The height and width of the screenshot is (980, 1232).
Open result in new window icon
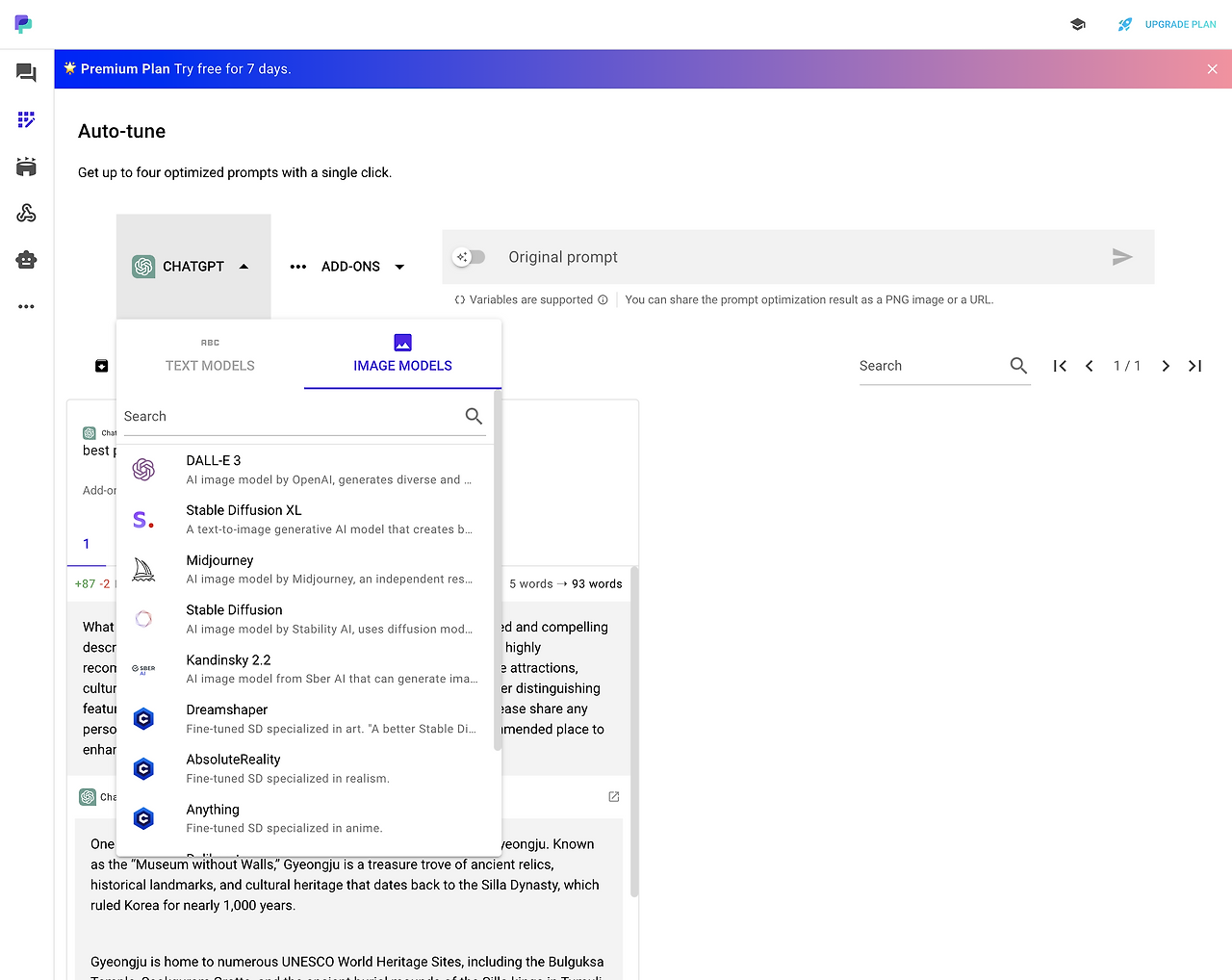click(x=614, y=797)
